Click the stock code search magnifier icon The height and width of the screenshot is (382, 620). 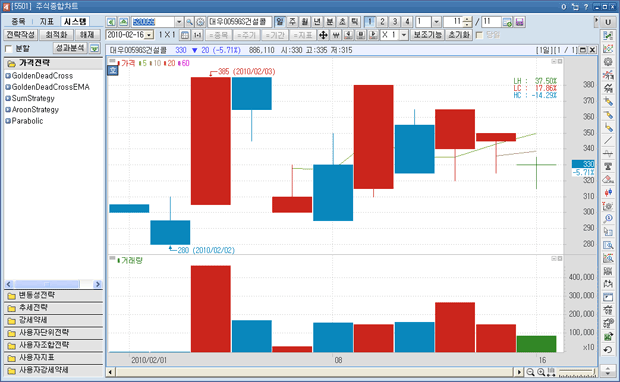[189, 22]
